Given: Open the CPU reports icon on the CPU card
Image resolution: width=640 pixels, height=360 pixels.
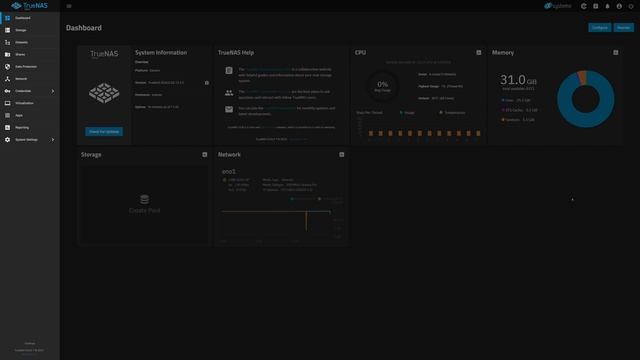Looking at the screenshot, I should click(478, 53).
